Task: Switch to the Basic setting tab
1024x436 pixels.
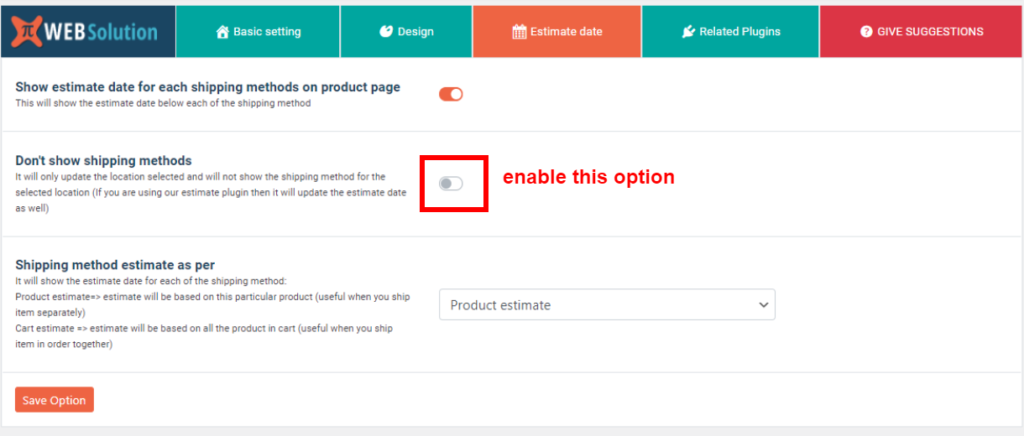Action: click(x=258, y=32)
